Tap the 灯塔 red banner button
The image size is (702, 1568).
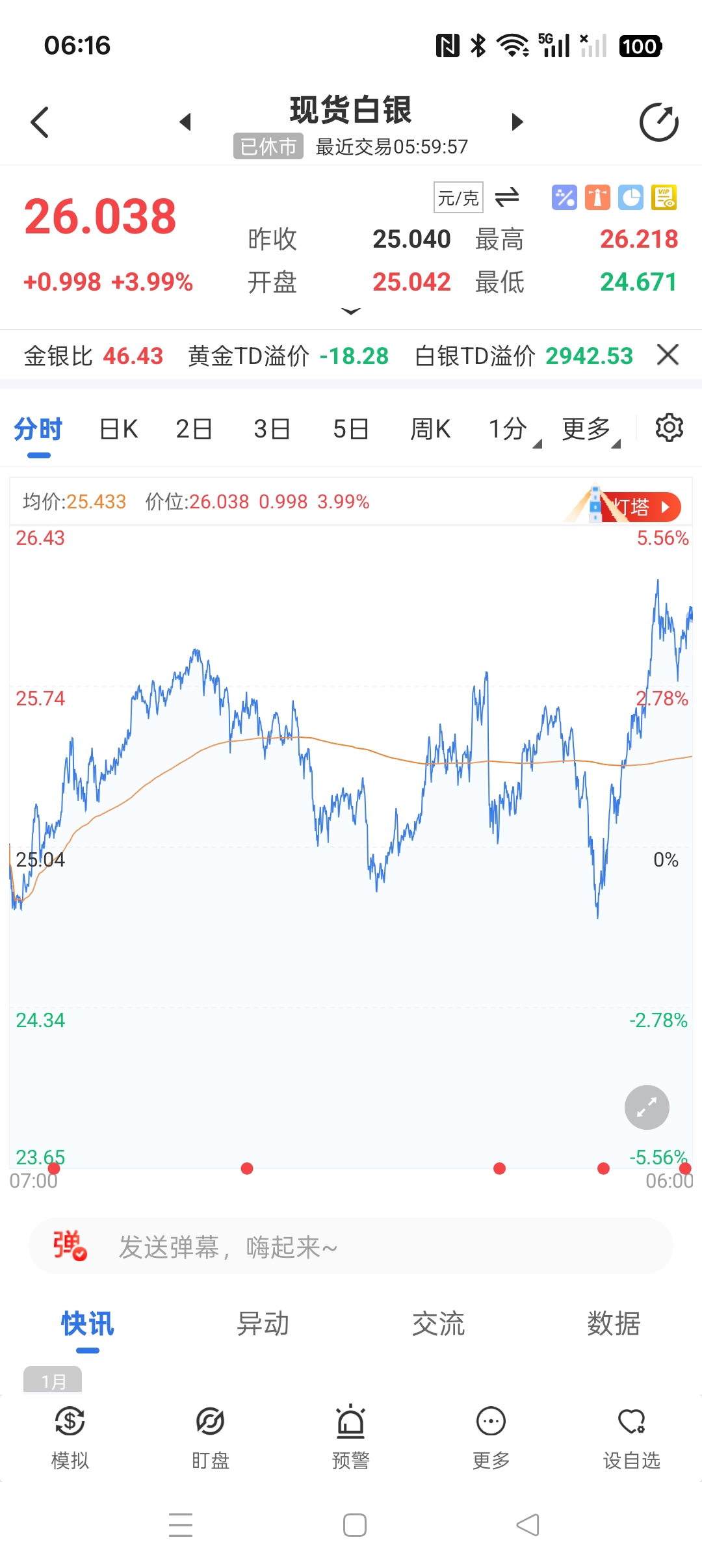click(640, 507)
